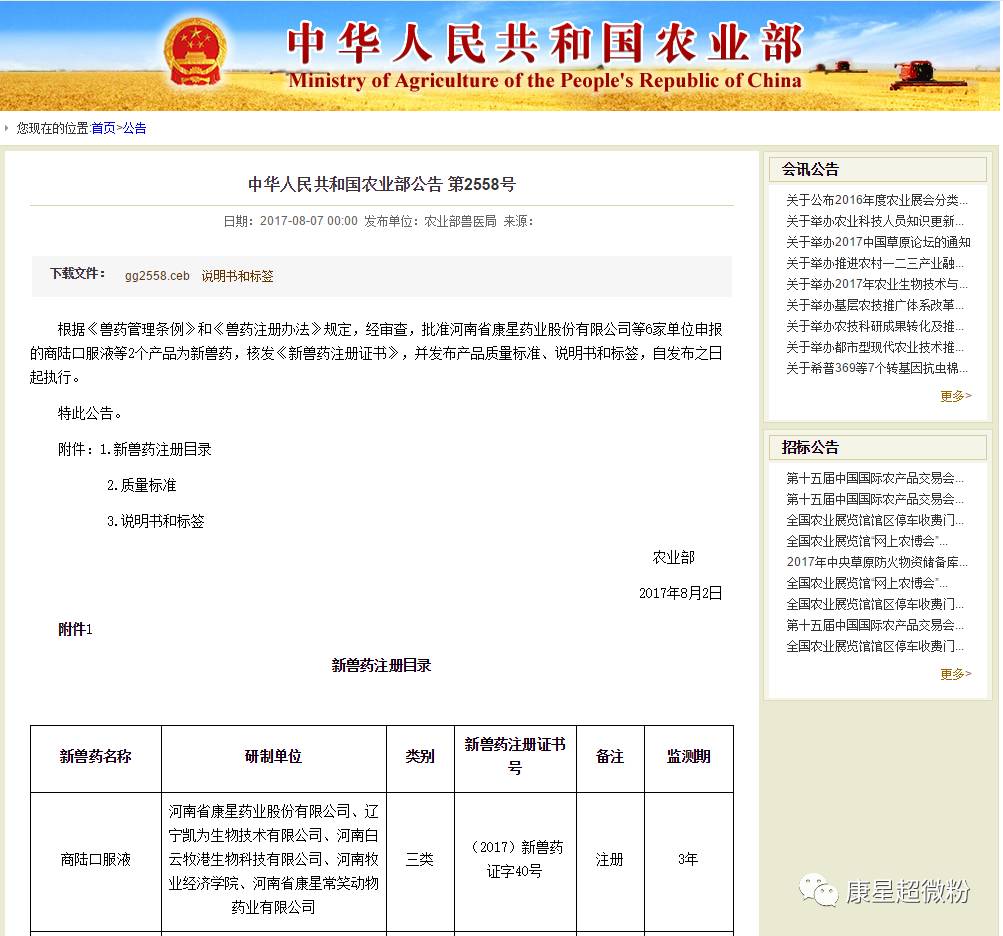Viewport: 1003px width, 936px height.
Task: Open 关于举办2017中国草原论坛的通知 link
Action: click(x=878, y=242)
